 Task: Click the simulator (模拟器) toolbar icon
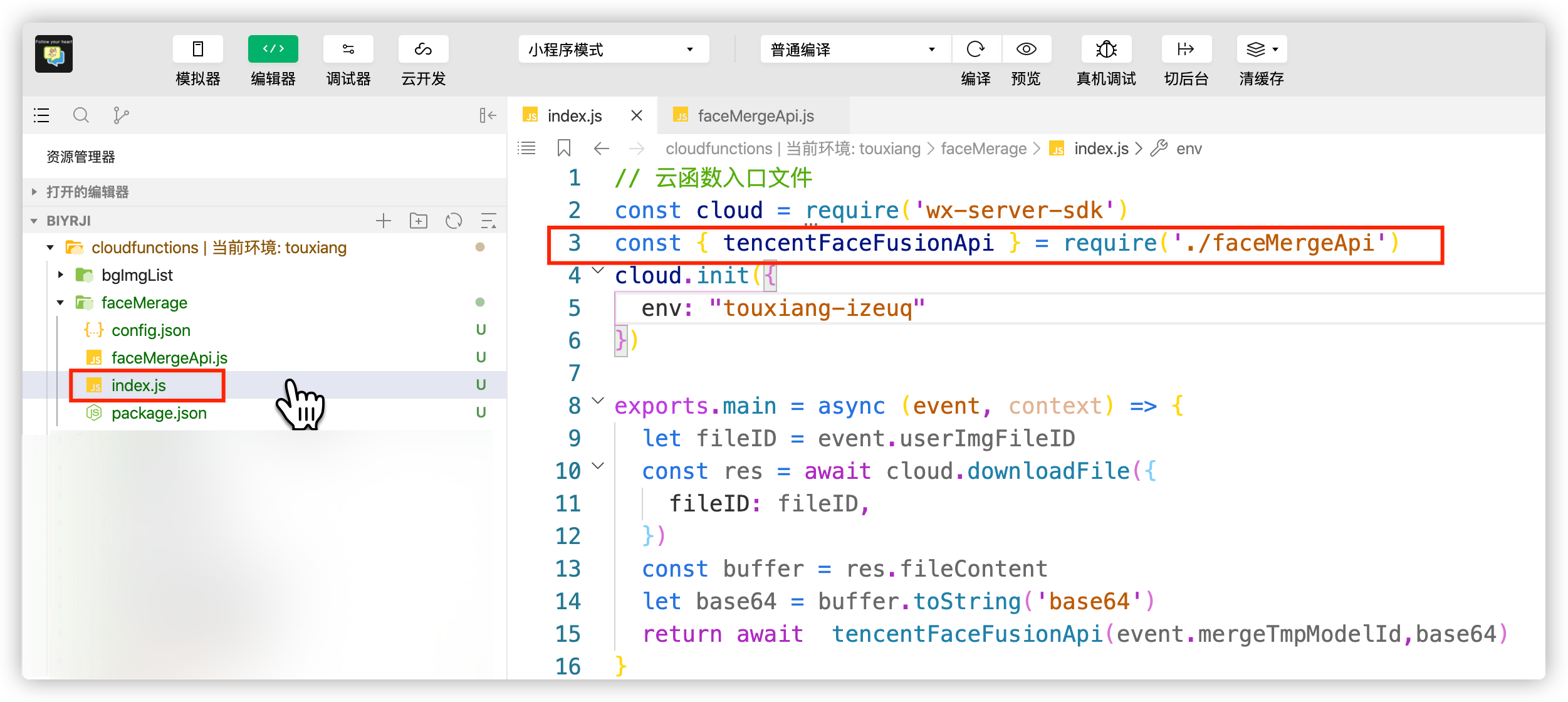pyautogui.click(x=198, y=50)
